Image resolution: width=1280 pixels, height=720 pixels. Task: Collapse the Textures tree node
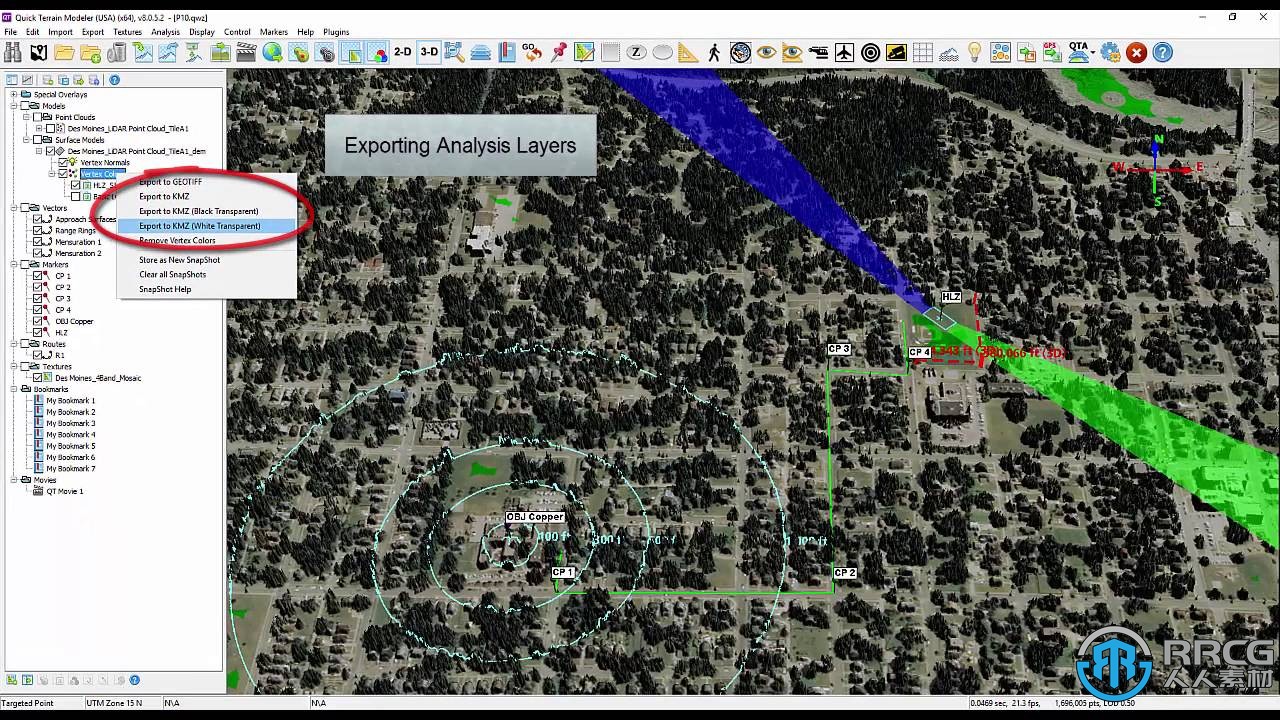pyautogui.click(x=14, y=366)
